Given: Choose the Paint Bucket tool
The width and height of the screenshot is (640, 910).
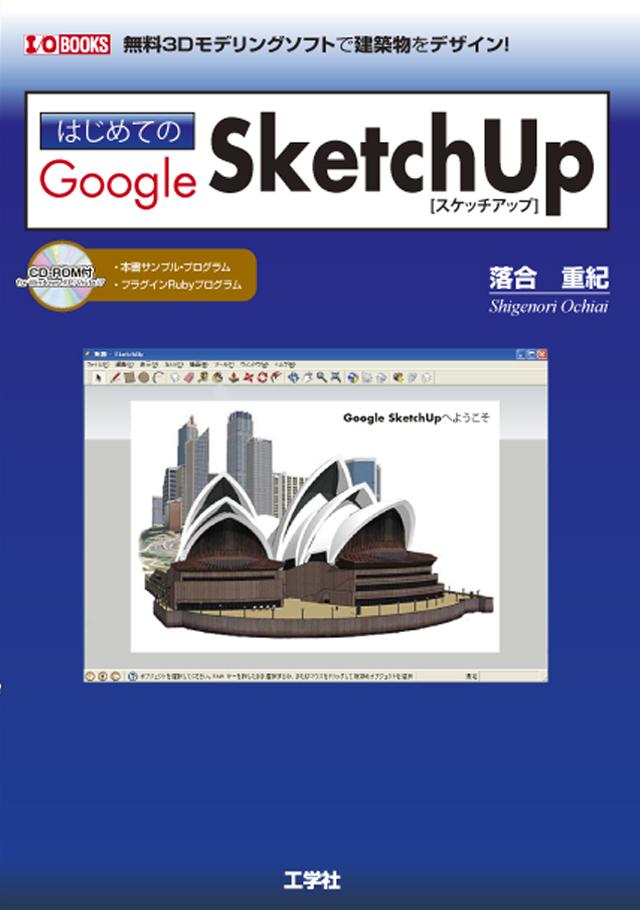Looking at the screenshot, I should 218,378.
